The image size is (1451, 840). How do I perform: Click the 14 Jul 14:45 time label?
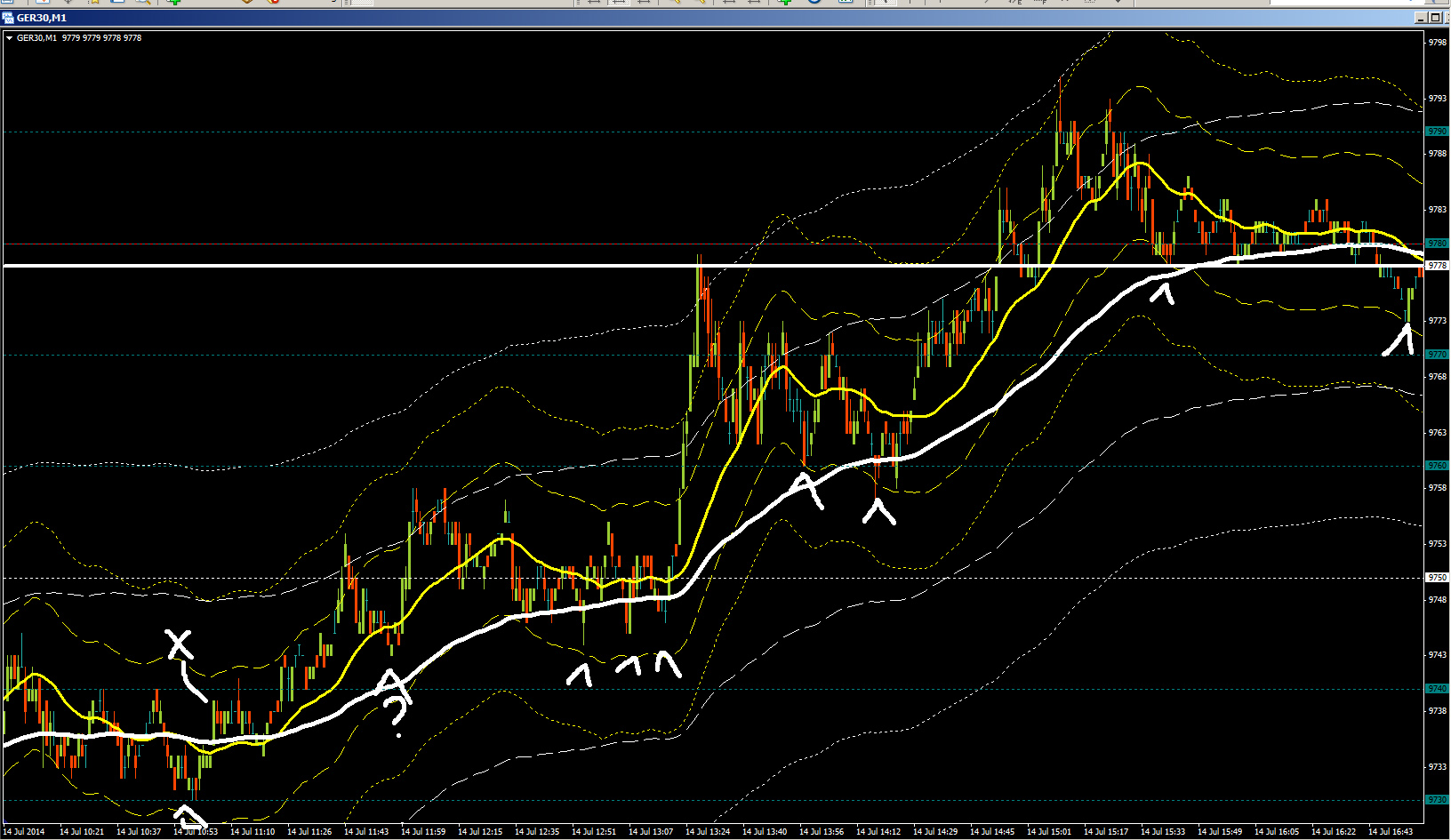(992, 832)
